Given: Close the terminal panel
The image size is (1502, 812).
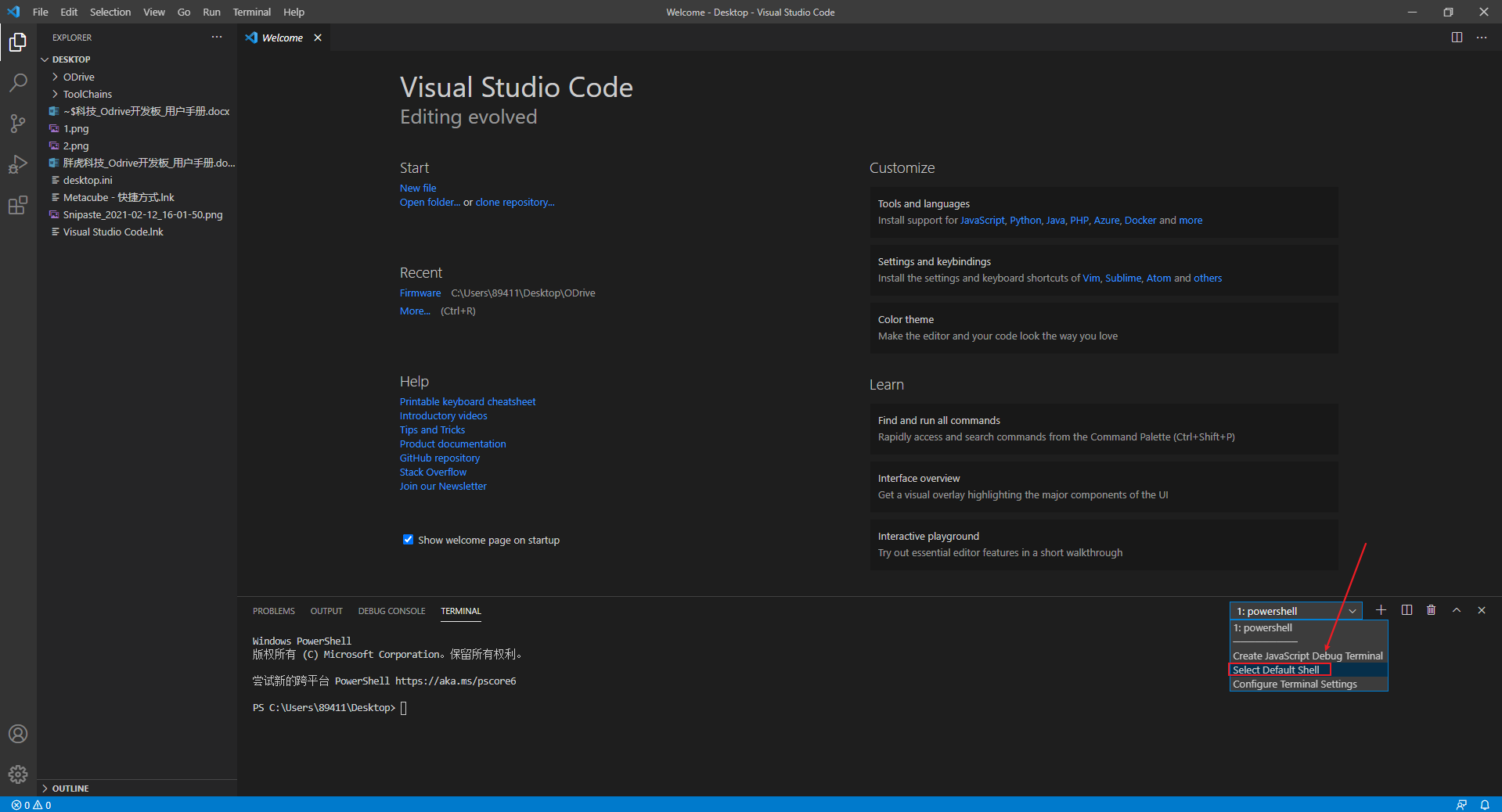Looking at the screenshot, I should [x=1482, y=610].
